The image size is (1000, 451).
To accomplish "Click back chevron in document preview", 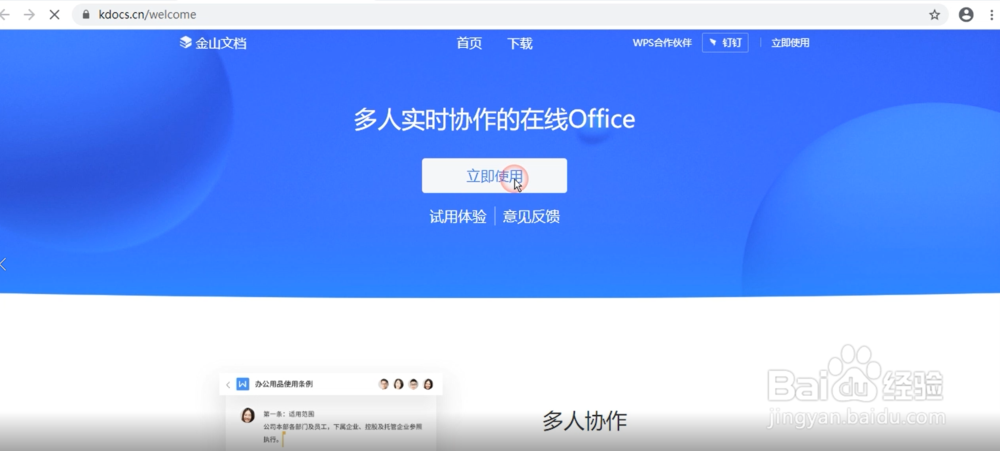I will tap(228, 385).
